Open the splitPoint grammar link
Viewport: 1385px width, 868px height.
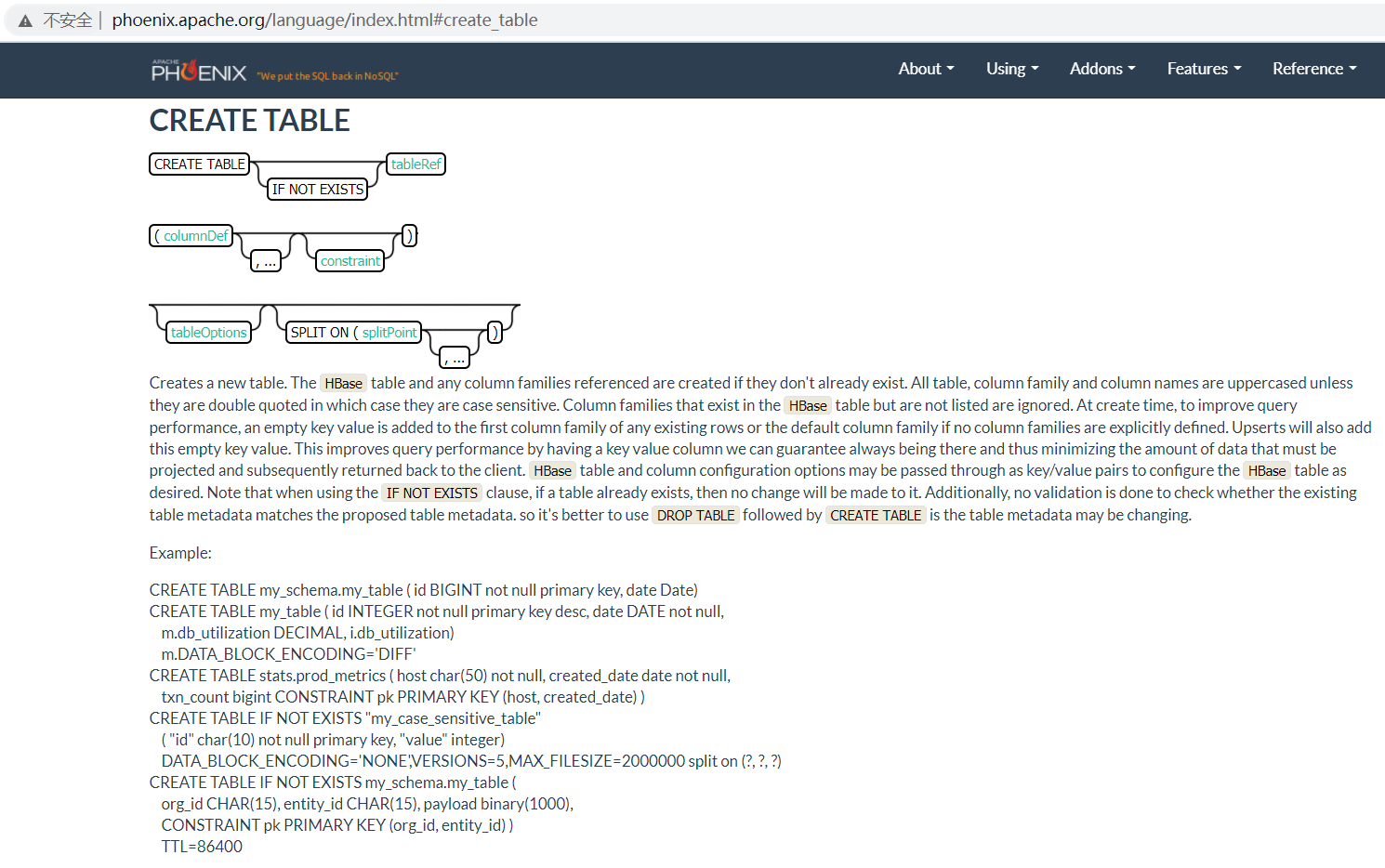pyautogui.click(x=389, y=333)
